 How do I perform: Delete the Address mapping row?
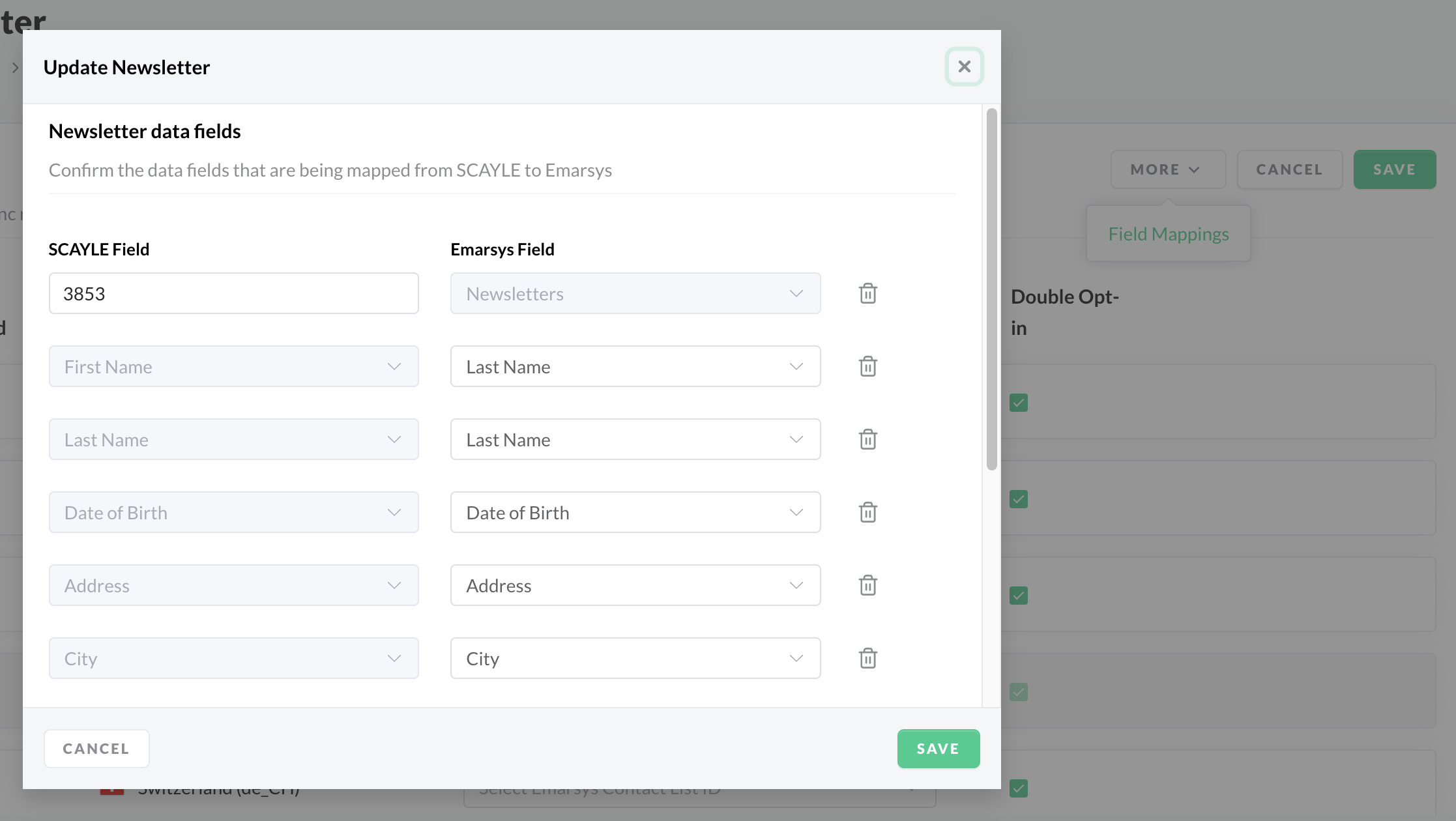(x=867, y=585)
